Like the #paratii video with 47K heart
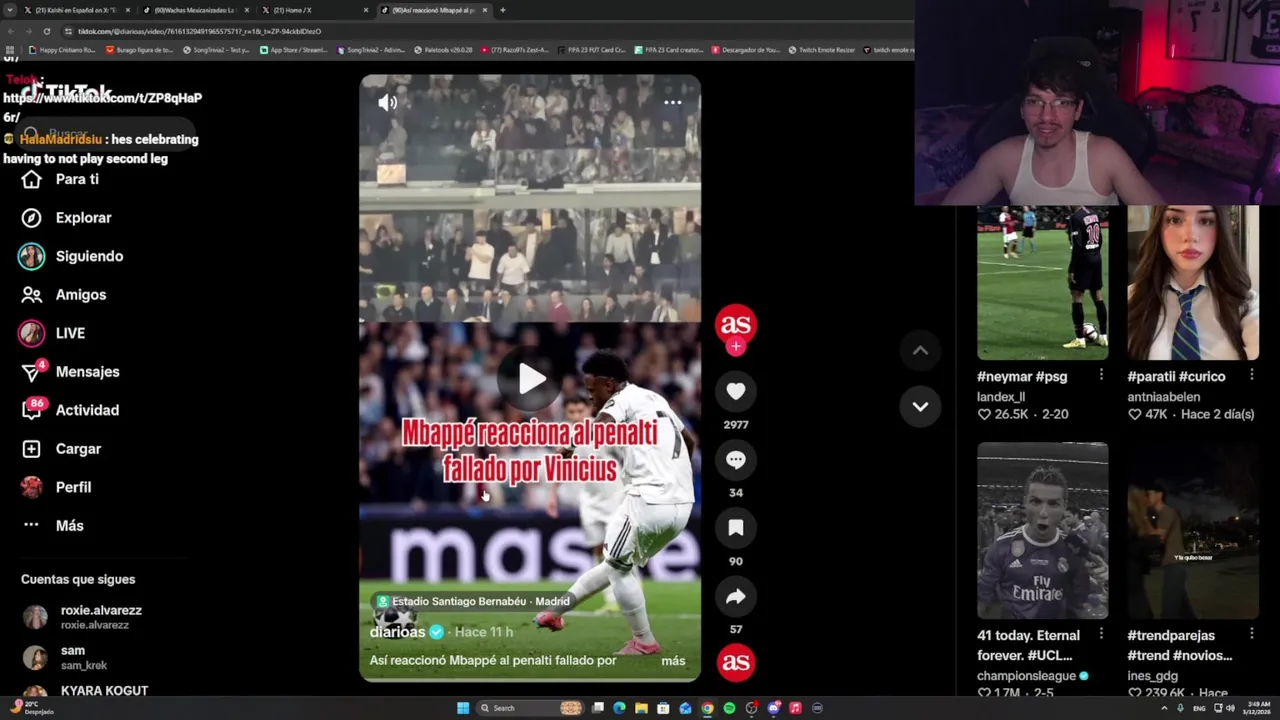The height and width of the screenshot is (720, 1280). [x=1134, y=414]
